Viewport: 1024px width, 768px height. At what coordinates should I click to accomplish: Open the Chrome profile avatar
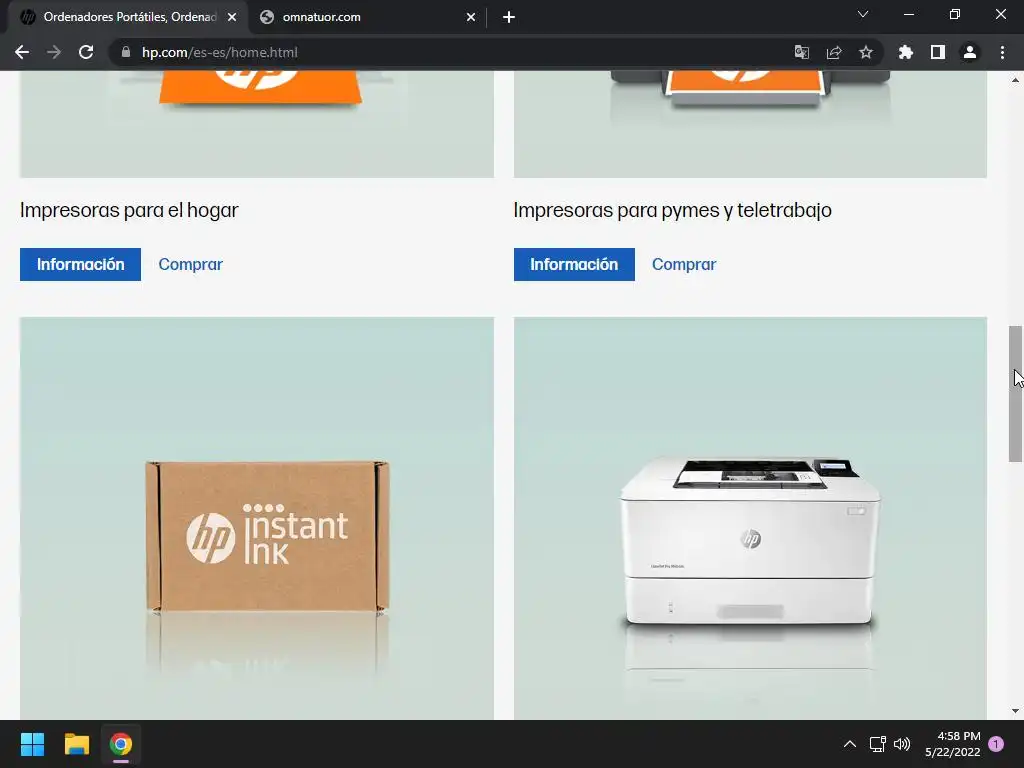point(969,52)
